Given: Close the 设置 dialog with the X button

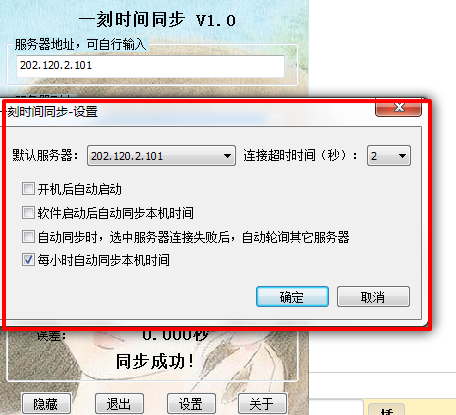Looking at the screenshot, I should (x=398, y=108).
